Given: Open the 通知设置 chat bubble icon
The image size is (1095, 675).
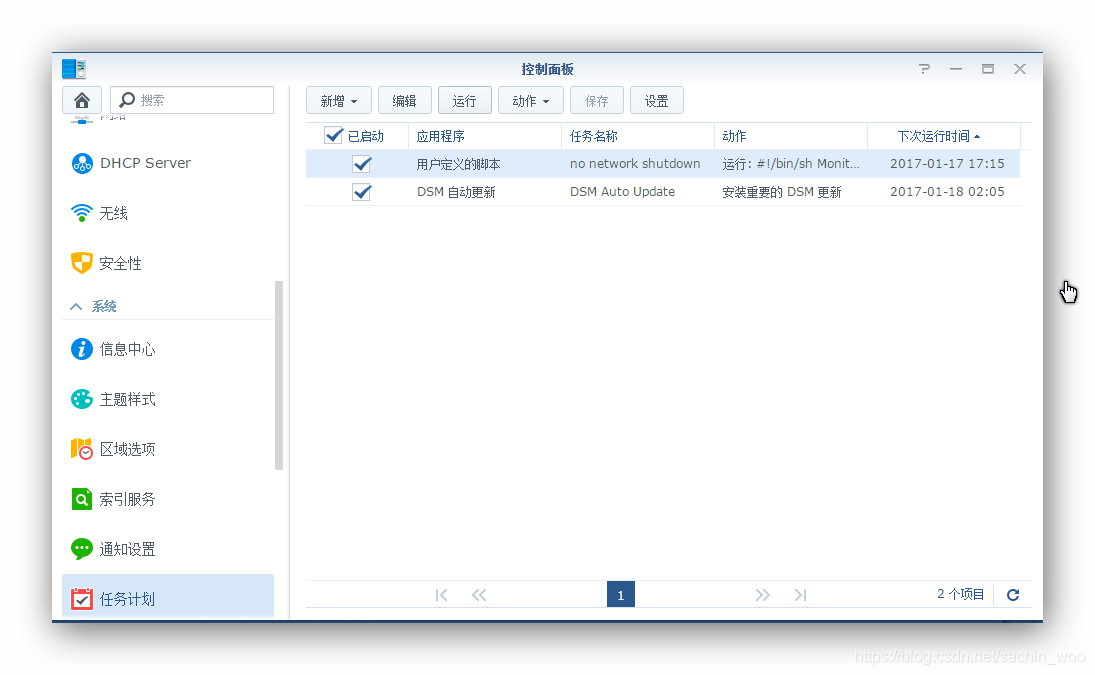Looking at the screenshot, I should (82, 549).
